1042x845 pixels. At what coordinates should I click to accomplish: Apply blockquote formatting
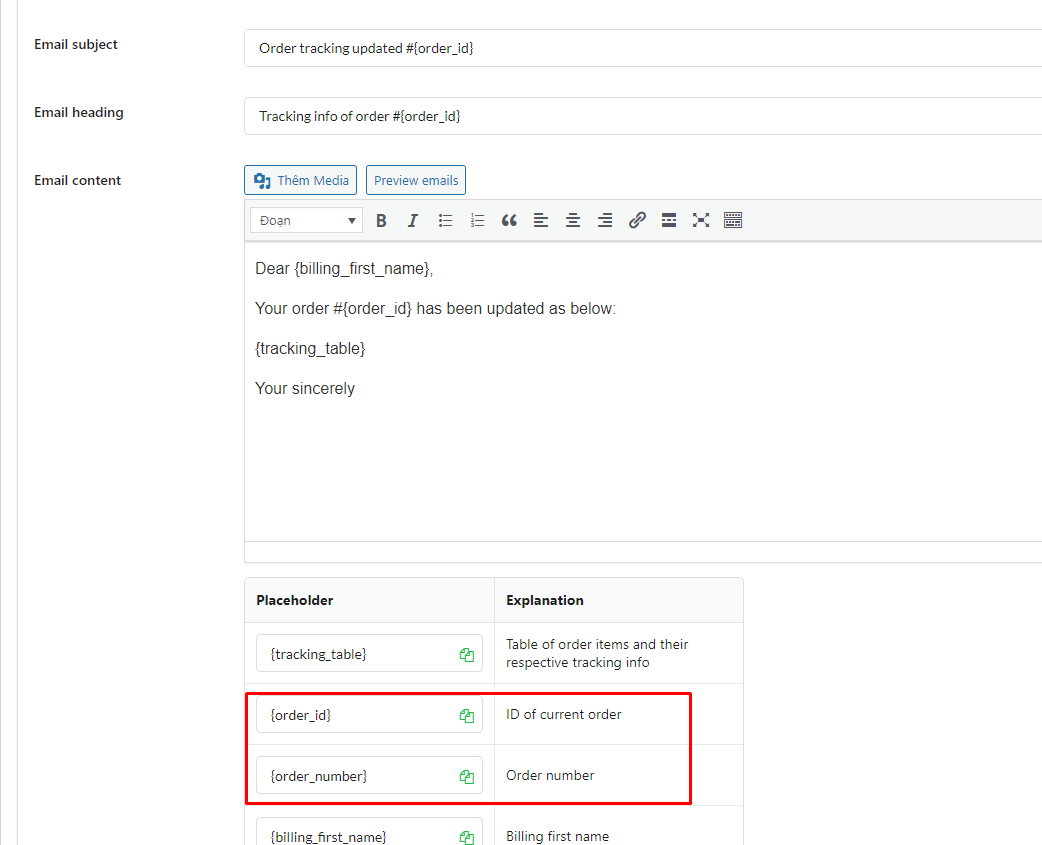509,221
